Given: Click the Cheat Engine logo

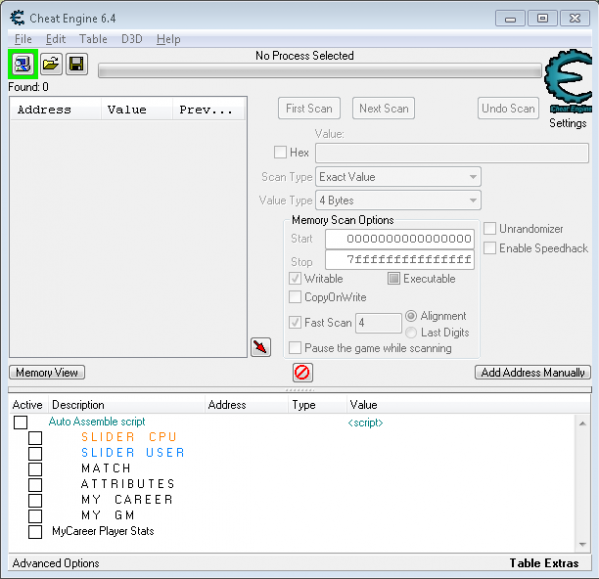Looking at the screenshot, I should point(569,81).
